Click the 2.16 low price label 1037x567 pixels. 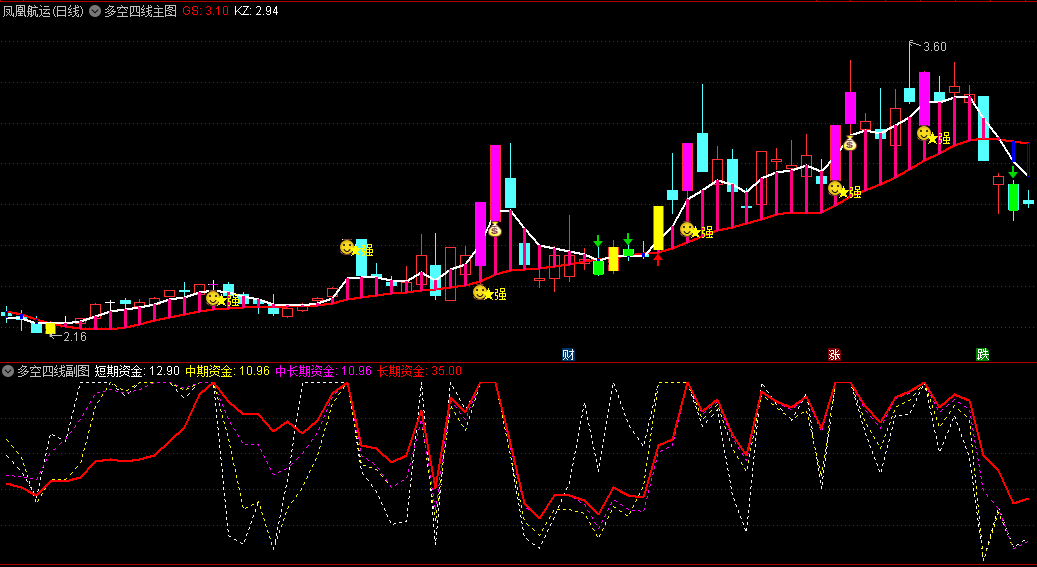[75, 337]
